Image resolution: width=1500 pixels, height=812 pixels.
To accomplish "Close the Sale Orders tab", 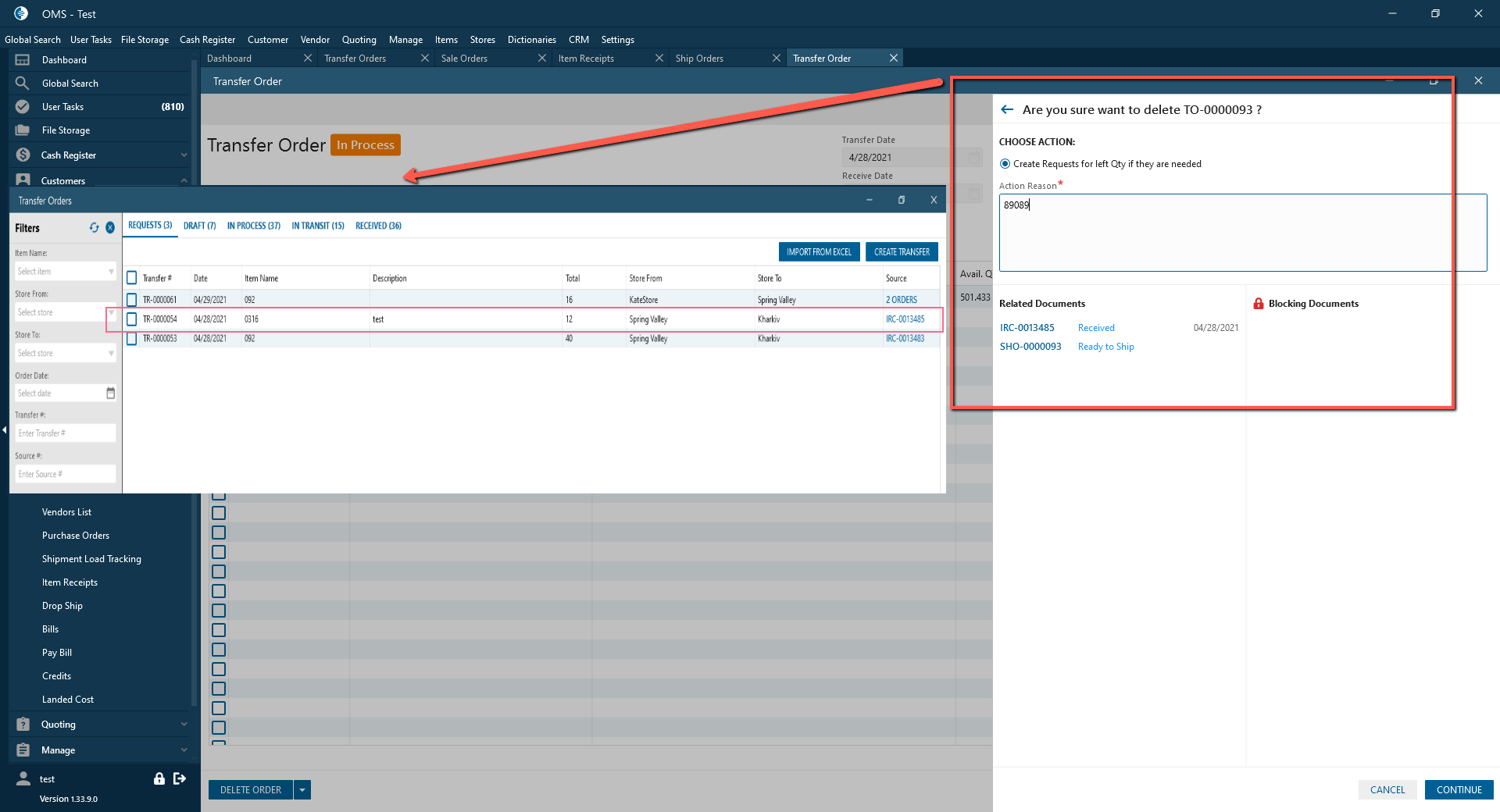I will coord(542,59).
